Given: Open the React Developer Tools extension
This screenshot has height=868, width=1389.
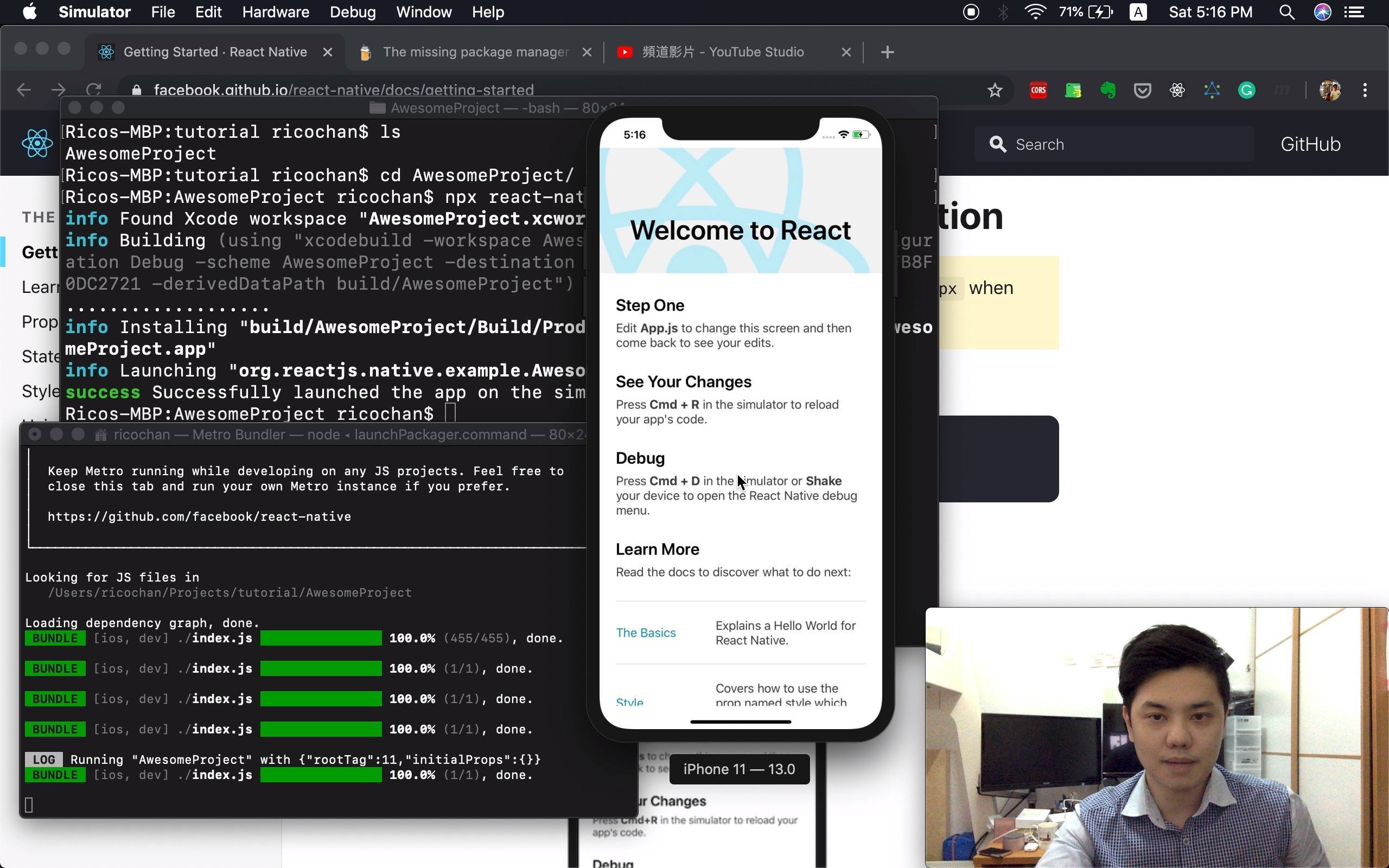Looking at the screenshot, I should click(1177, 90).
